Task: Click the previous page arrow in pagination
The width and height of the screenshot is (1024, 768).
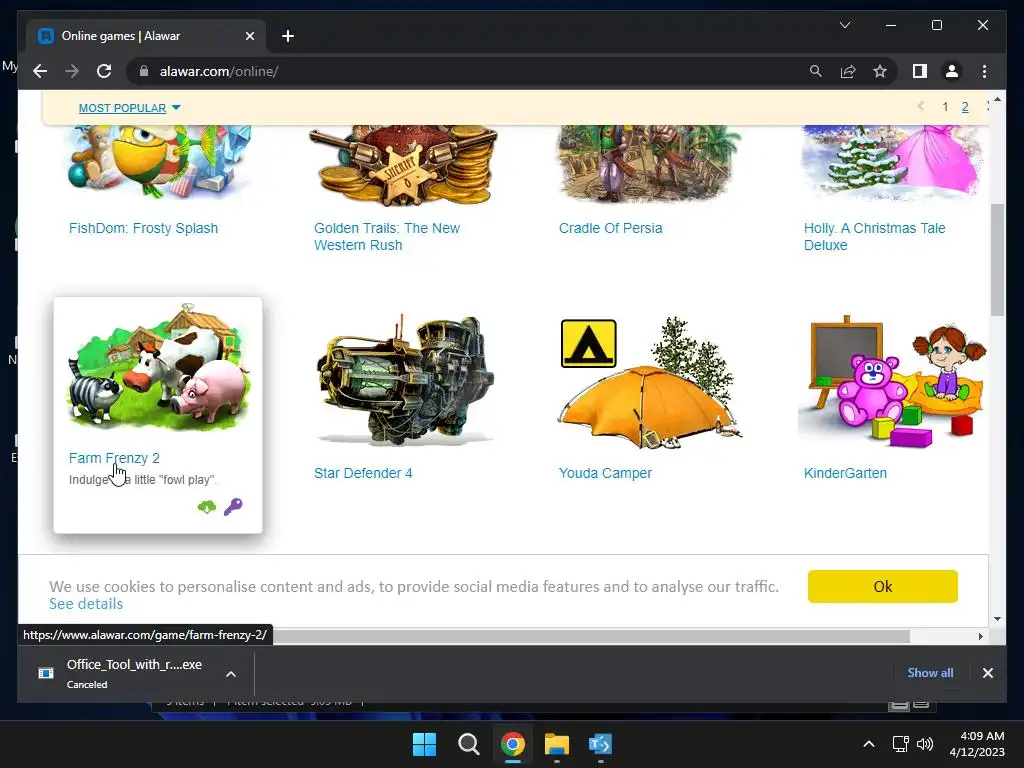Action: pos(921,106)
